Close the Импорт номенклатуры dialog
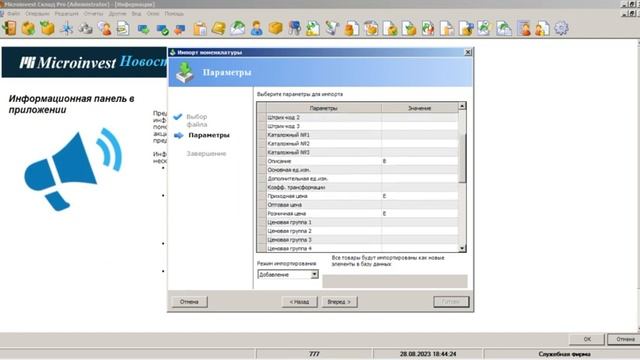The width and height of the screenshot is (640, 360). [468, 52]
